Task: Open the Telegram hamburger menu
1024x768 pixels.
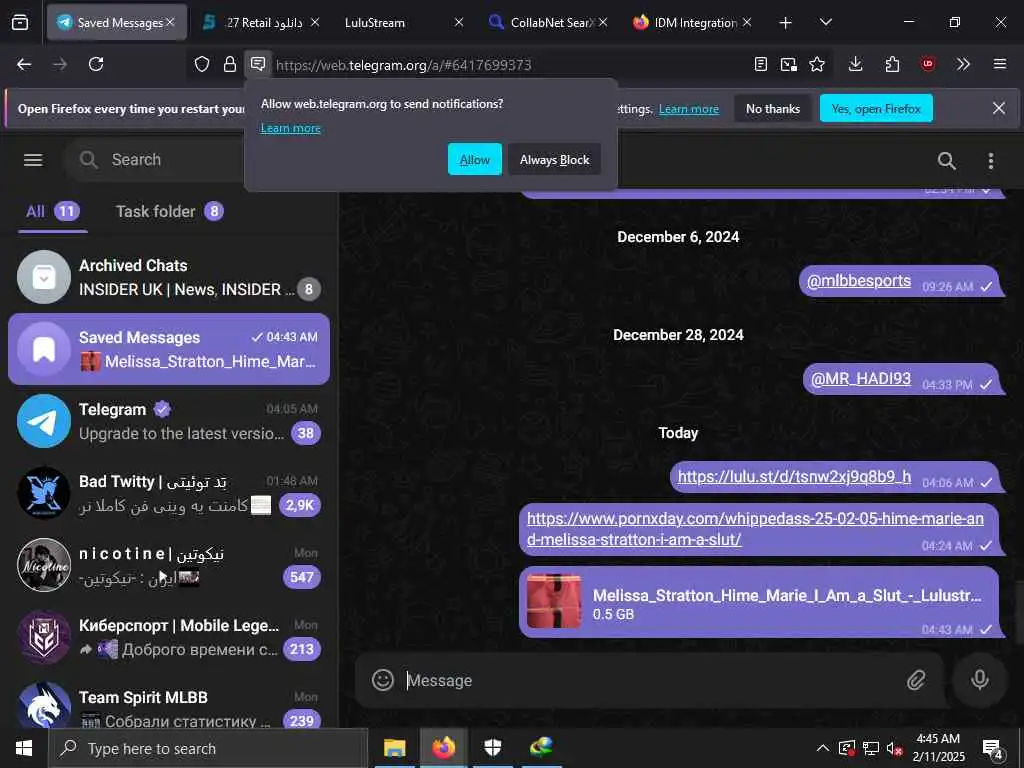Action: [x=33, y=160]
